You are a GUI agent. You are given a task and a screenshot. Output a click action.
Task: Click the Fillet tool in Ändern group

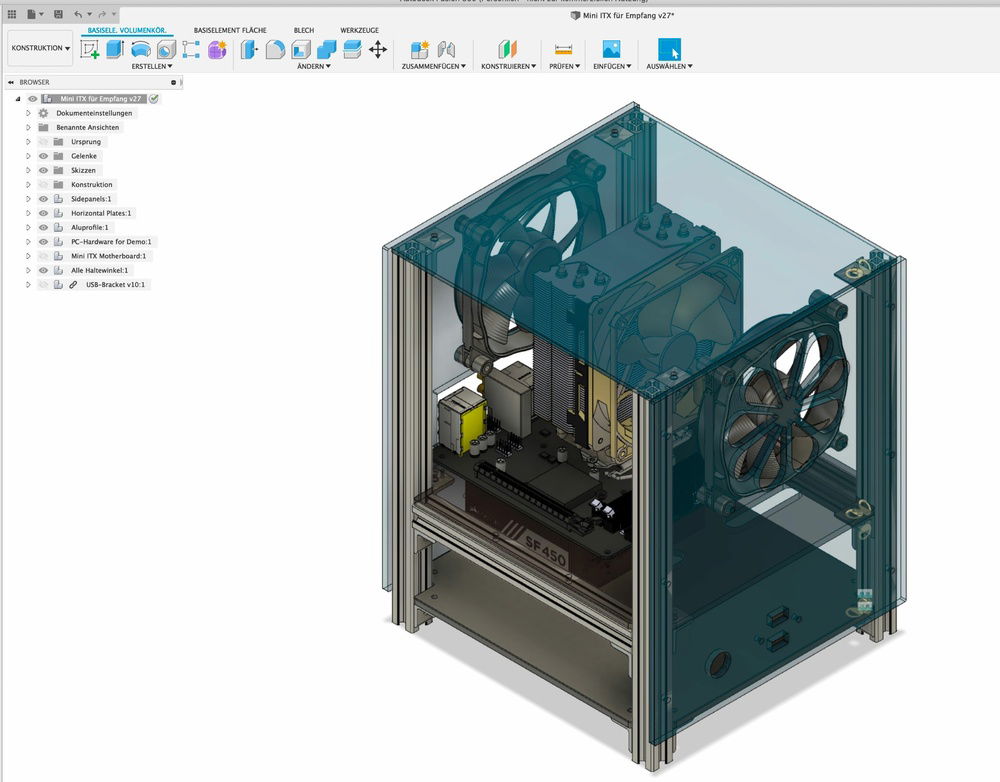(x=275, y=49)
